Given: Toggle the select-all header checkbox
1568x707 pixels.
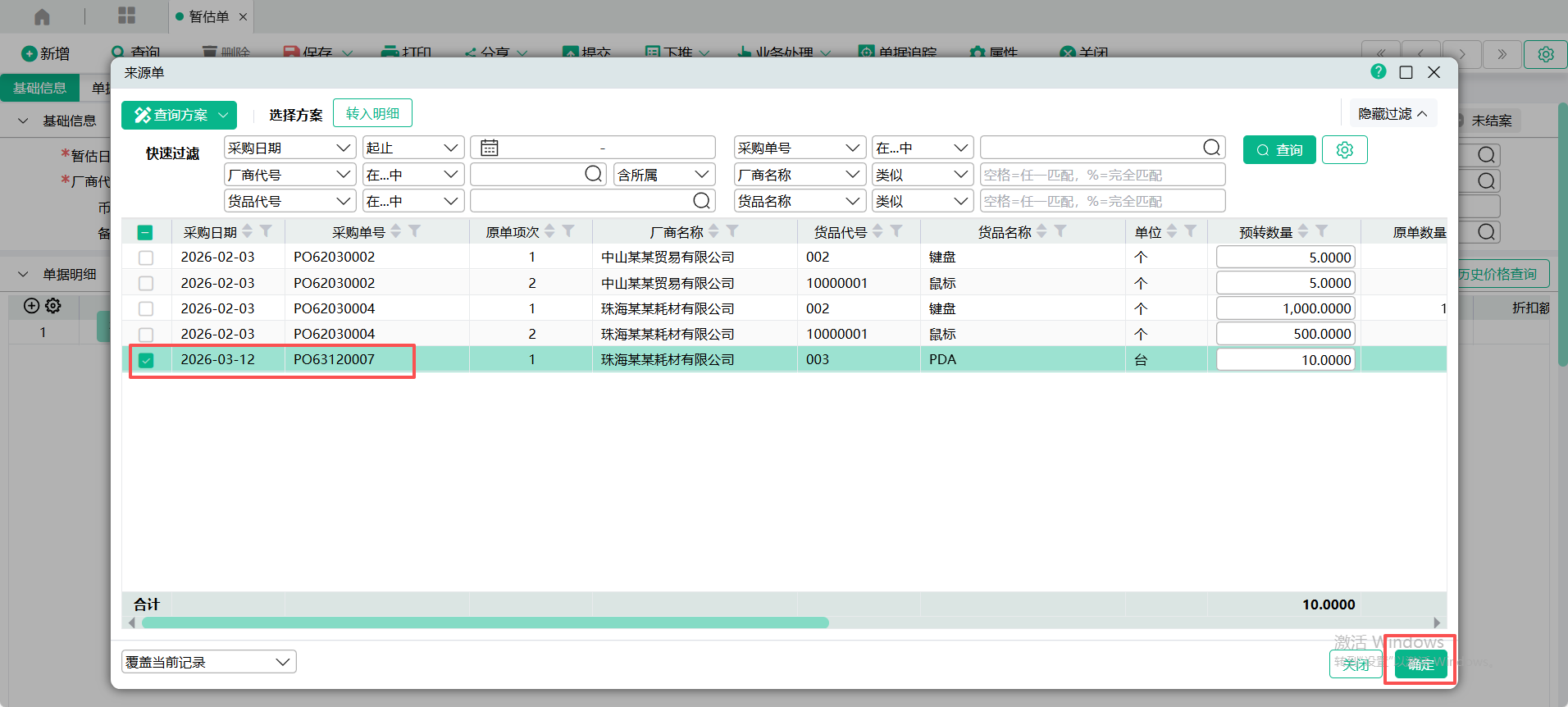Looking at the screenshot, I should tap(145, 232).
